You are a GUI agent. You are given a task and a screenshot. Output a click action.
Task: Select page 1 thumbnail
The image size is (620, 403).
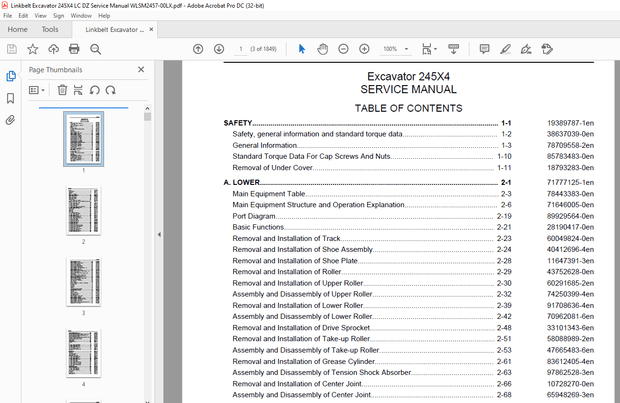(83, 138)
